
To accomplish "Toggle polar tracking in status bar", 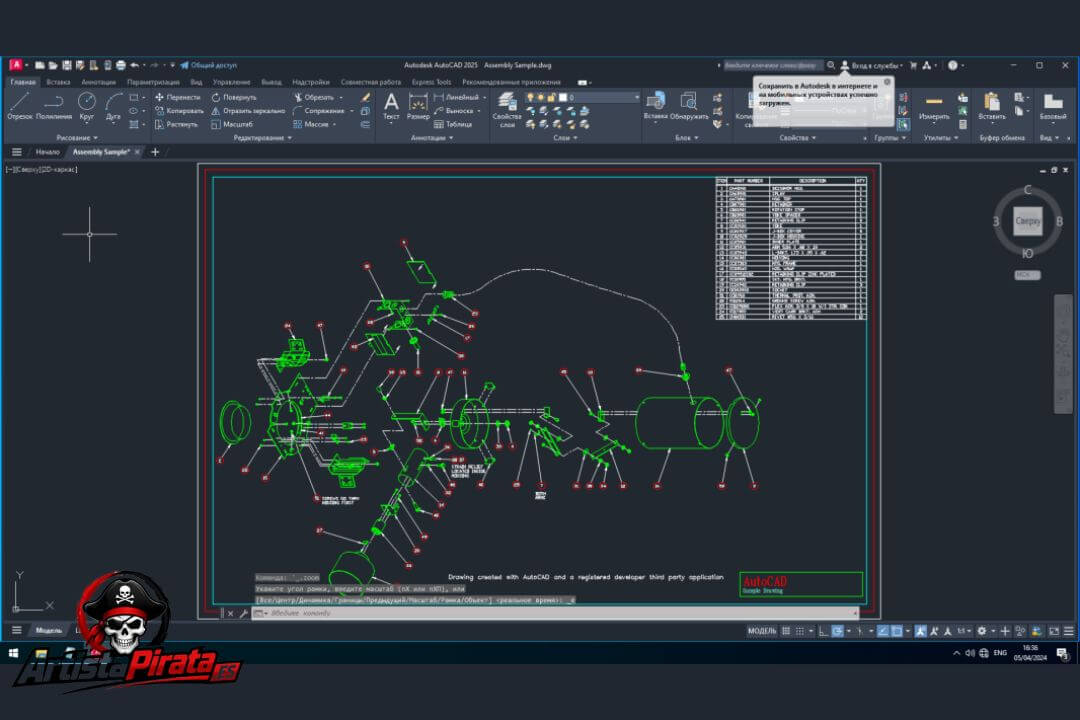I will click(x=838, y=630).
